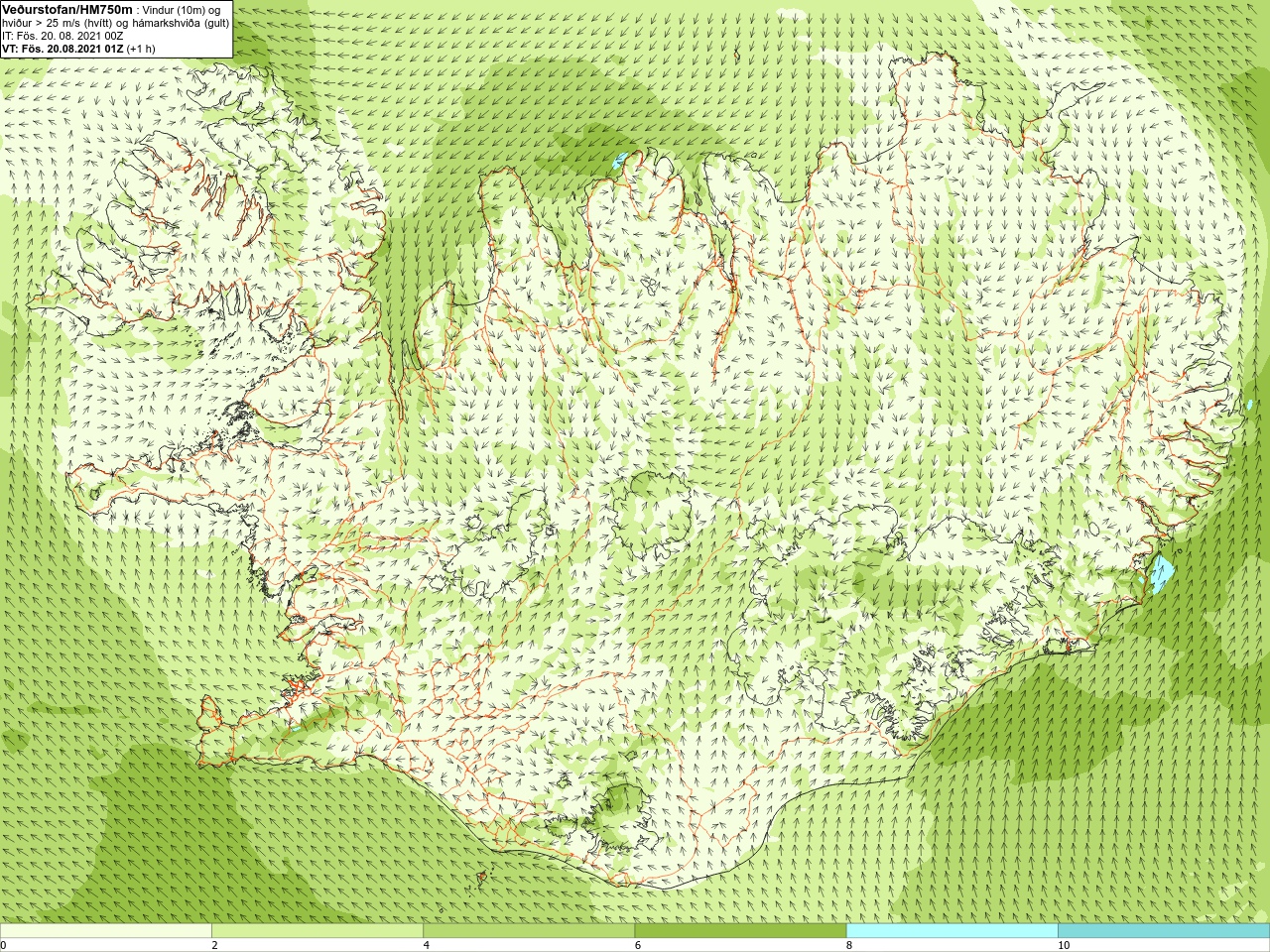Click the '6' scale label
Viewport: 1270px width, 952px height.
click(637, 945)
